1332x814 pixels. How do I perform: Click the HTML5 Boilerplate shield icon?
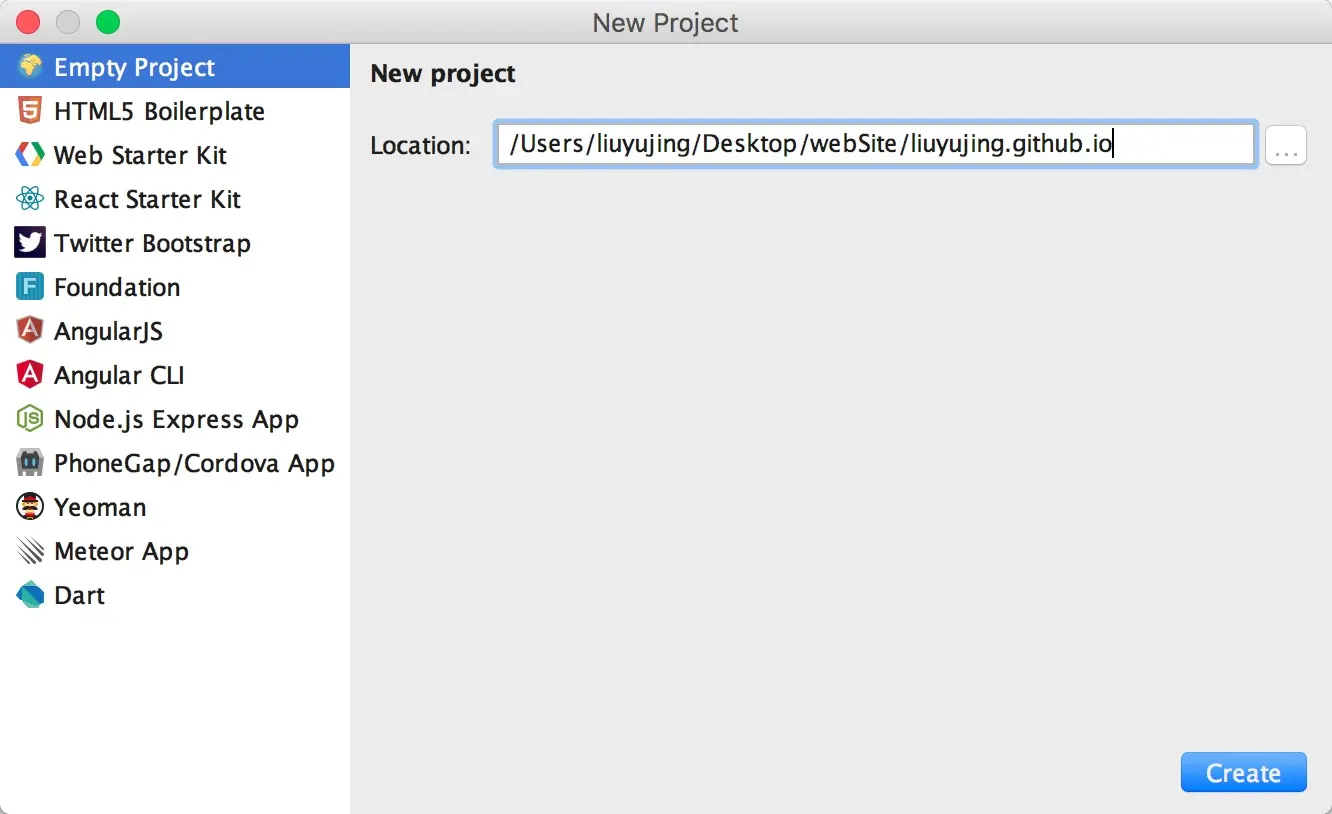click(30, 111)
